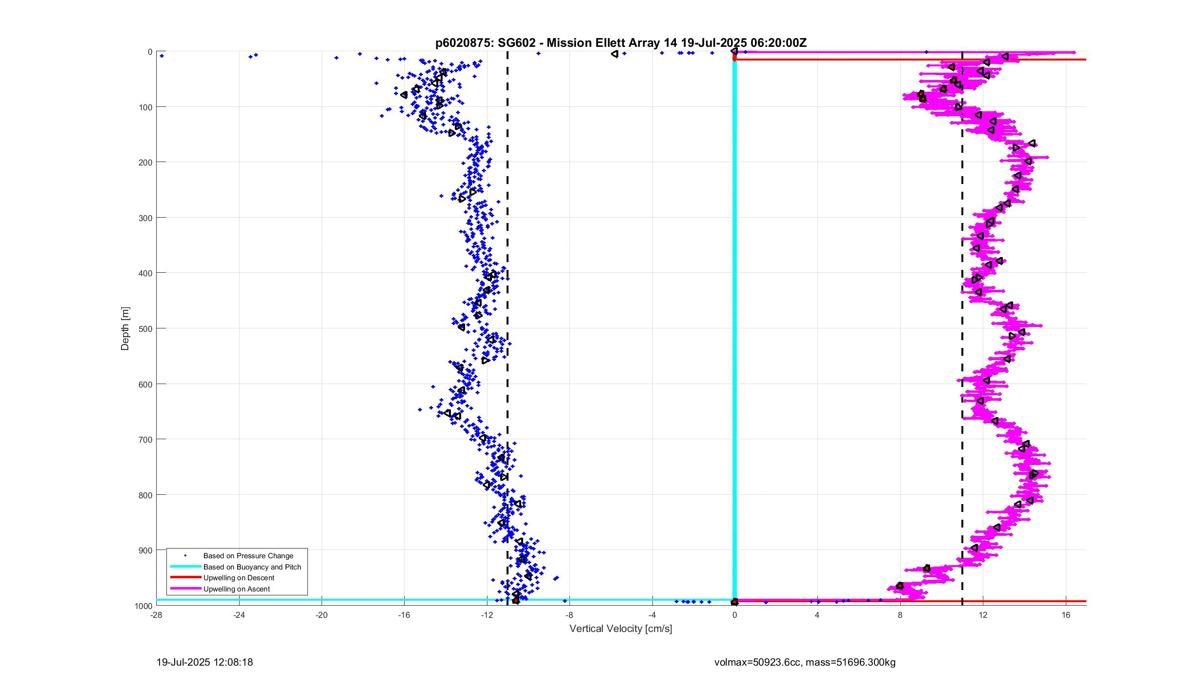Screen dimensions: 1200x681
Task: Click x-axis tick label -28
Action: [156, 615]
